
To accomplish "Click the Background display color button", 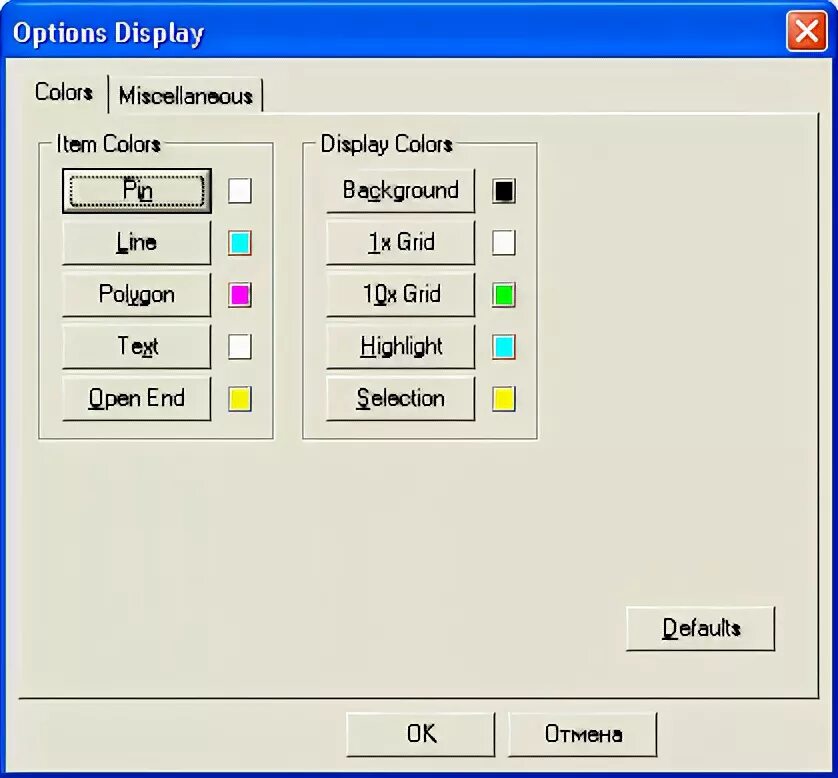I will pyautogui.click(x=400, y=191).
